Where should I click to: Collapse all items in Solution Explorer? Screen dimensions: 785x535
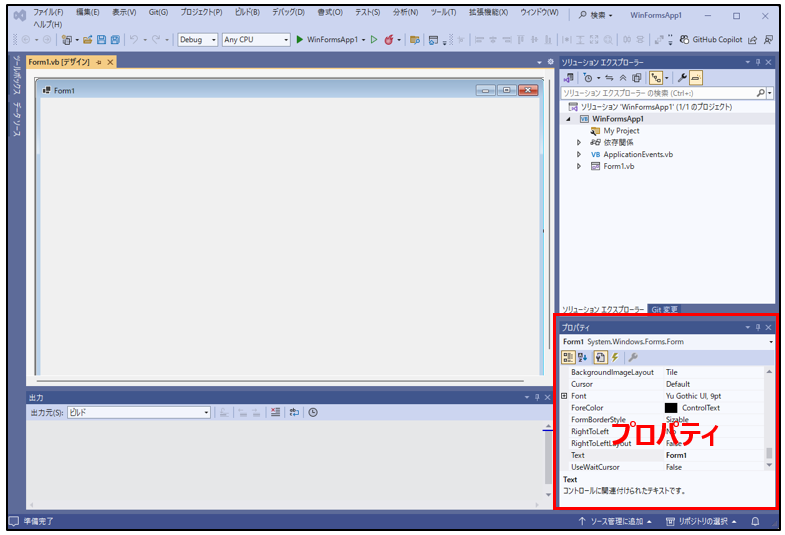(622, 77)
